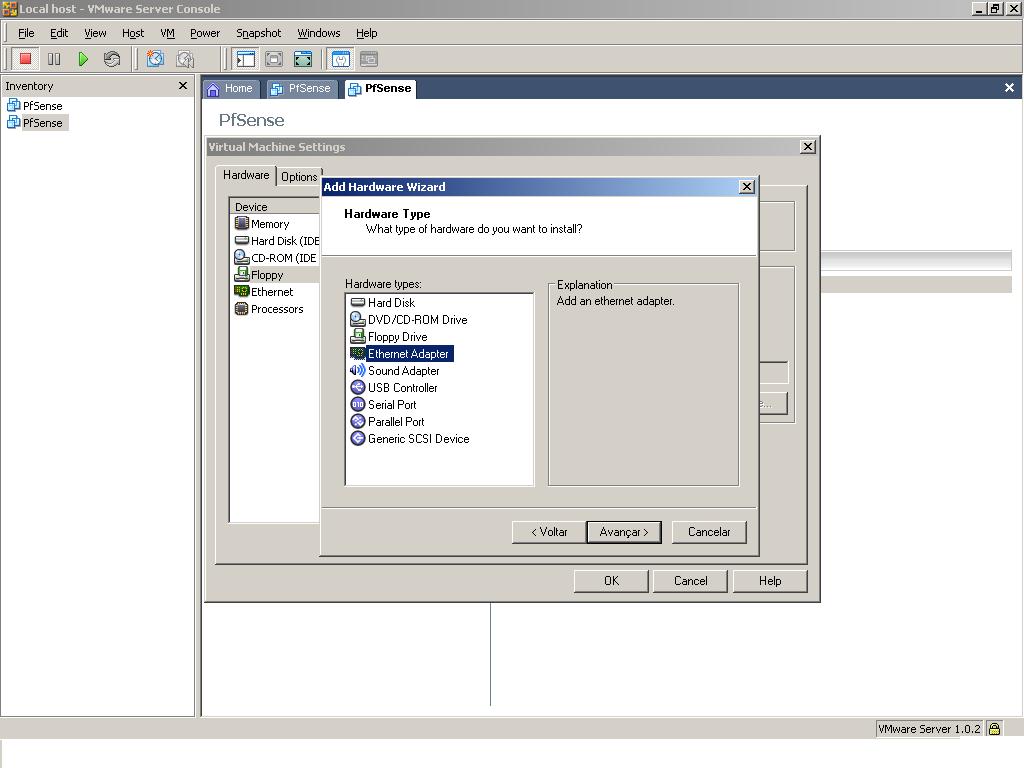The height and width of the screenshot is (768, 1024).
Task: Click Cancel in Virtual Machine Settings
Action: point(691,581)
